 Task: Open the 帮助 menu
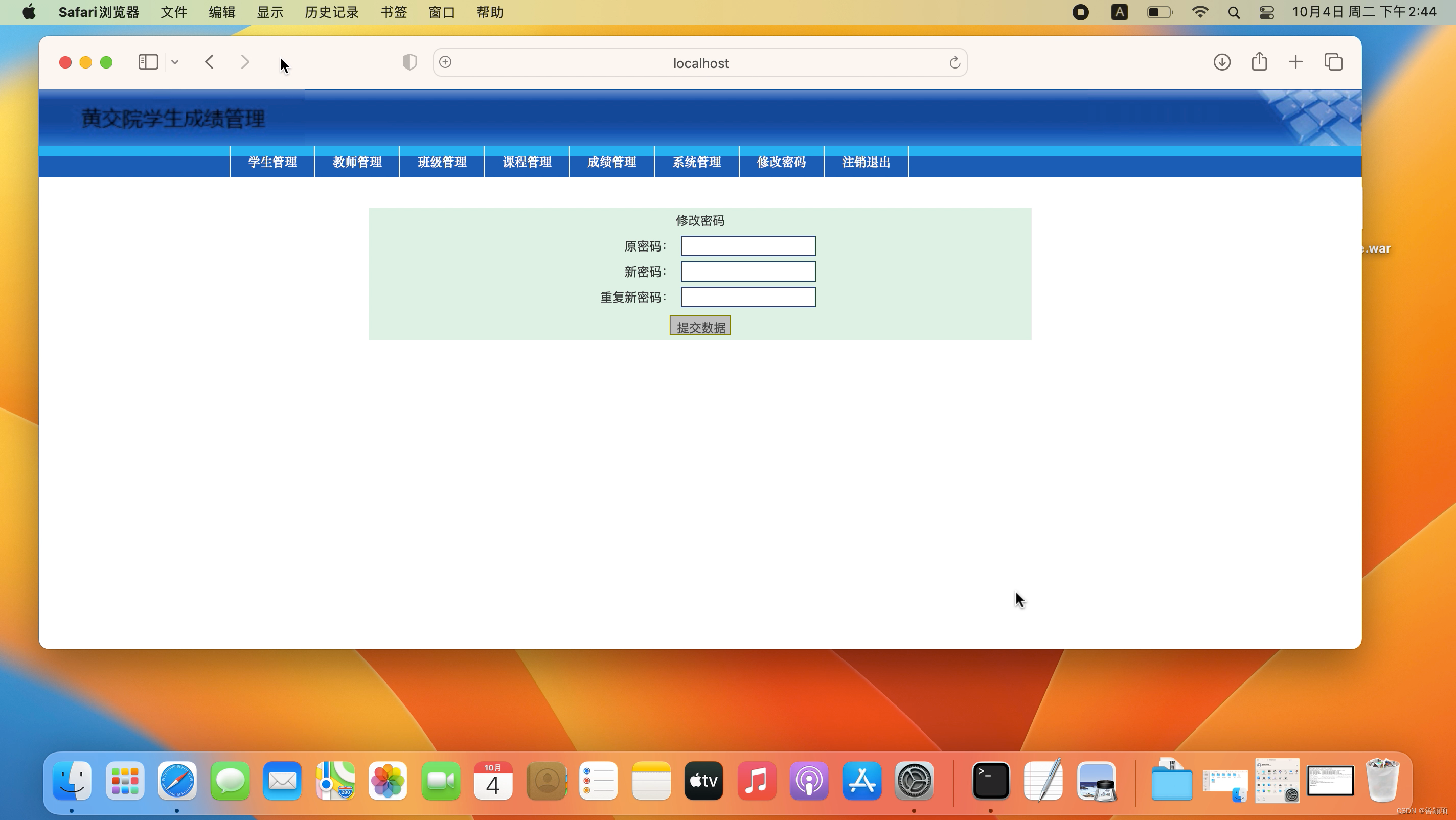point(490,12)
